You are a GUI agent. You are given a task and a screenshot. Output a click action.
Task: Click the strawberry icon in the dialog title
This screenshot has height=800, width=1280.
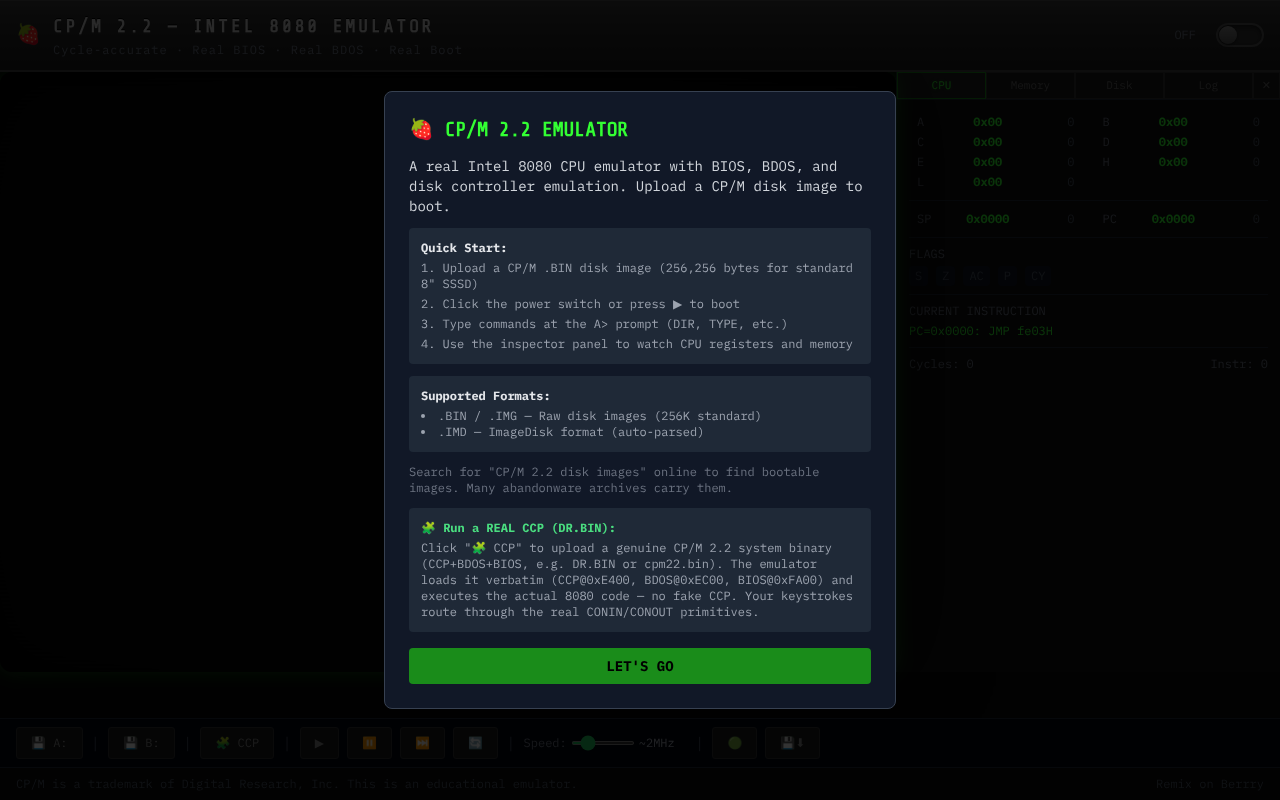pyautogui.click(x=421, y=129)
